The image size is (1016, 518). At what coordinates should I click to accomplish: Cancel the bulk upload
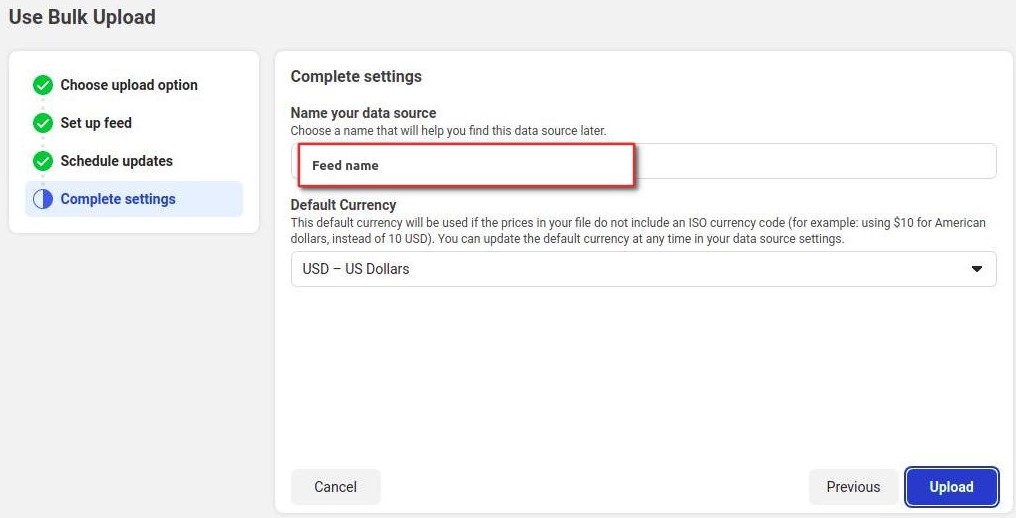click(336, 487)
